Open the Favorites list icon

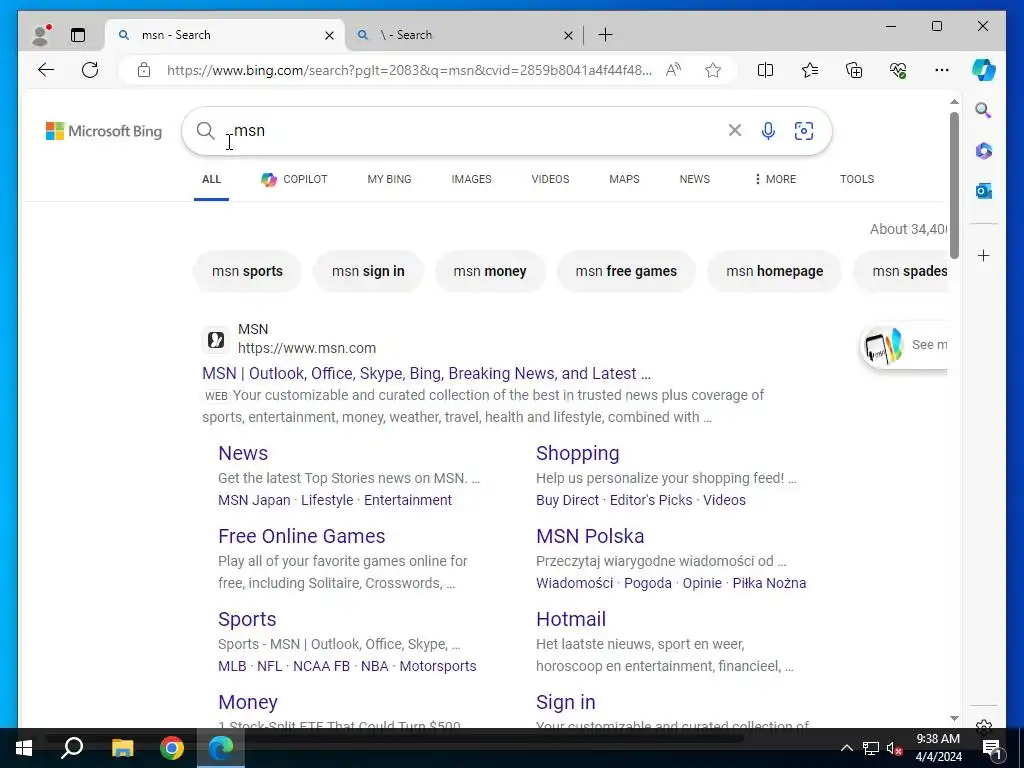(810, 70)
